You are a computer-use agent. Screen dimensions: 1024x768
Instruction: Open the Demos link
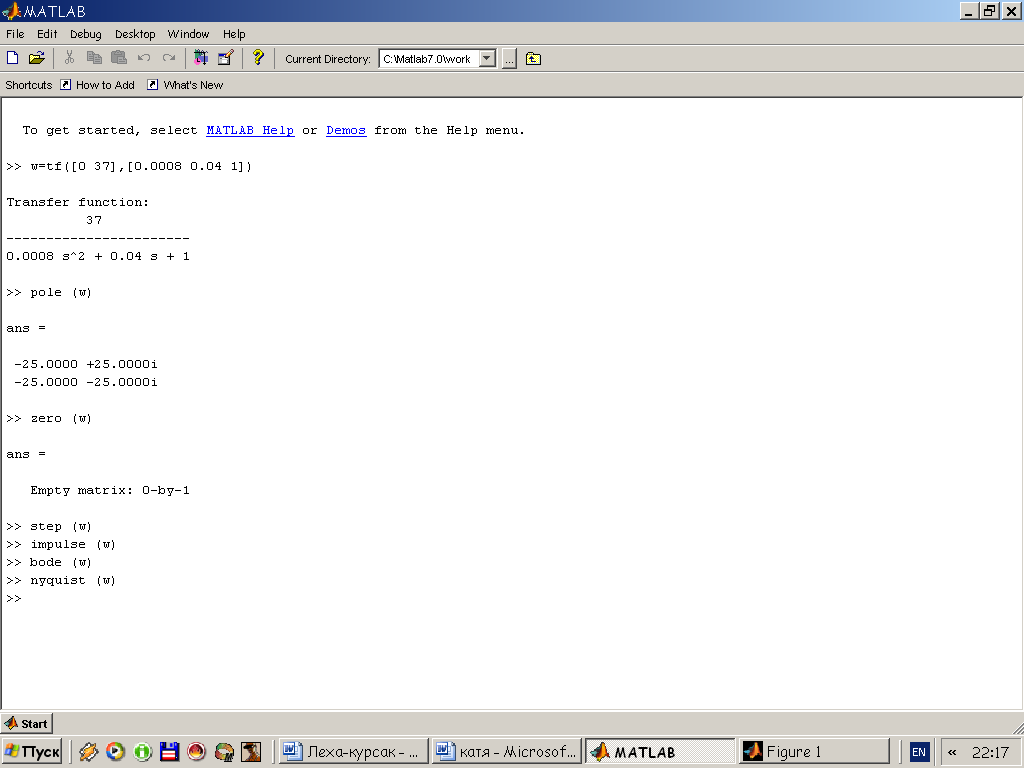tap(346, 130)
